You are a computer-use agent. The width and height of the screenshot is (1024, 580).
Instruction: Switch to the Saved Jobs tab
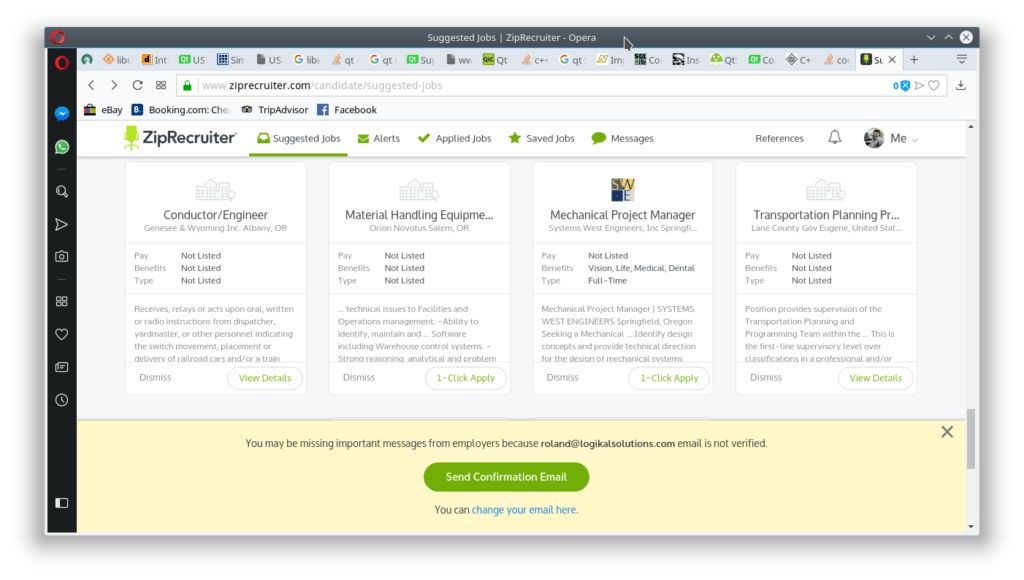[541, 138]
